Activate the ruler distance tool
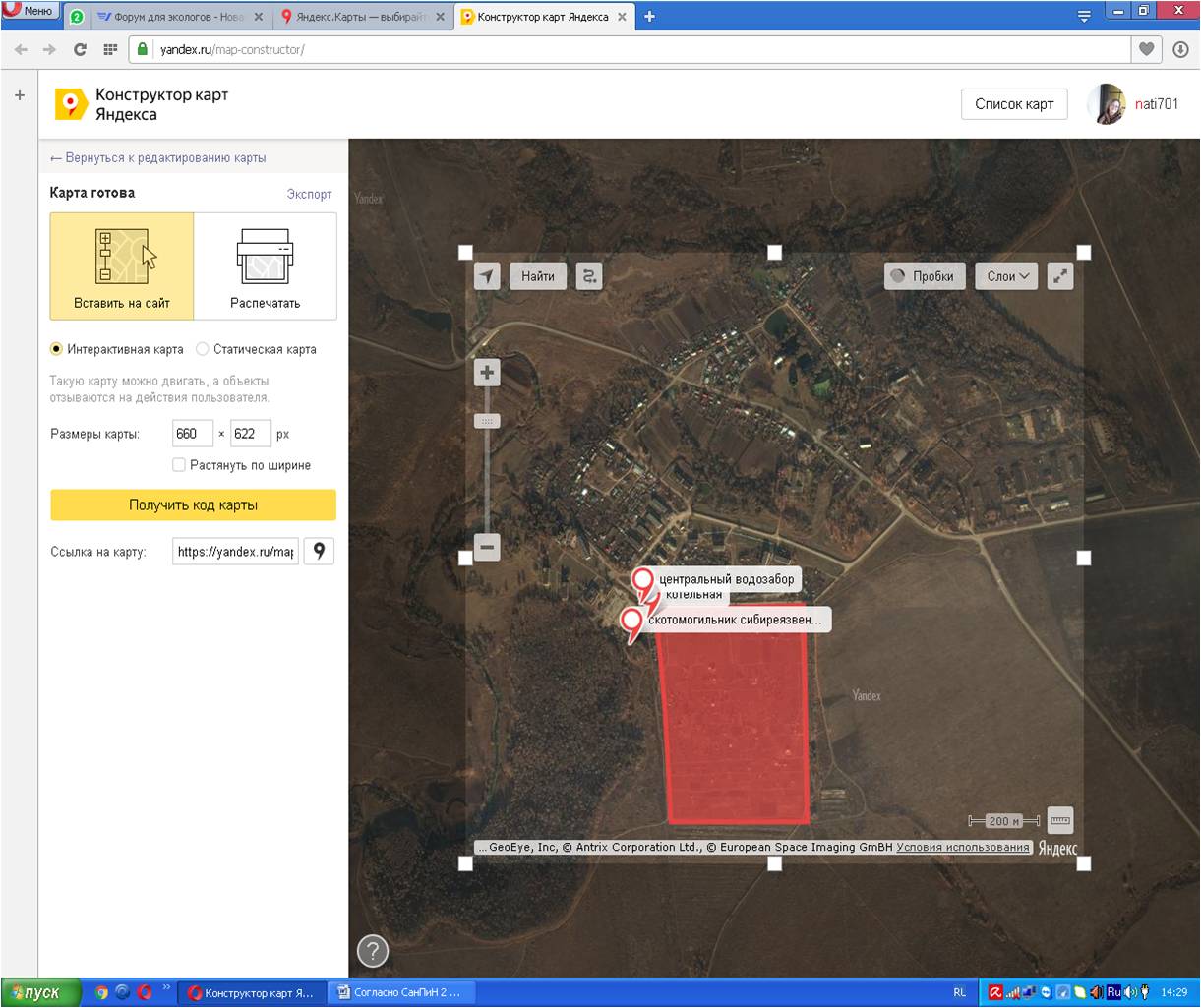This screenshot has width=1201, height=1008. [1059, 819]
